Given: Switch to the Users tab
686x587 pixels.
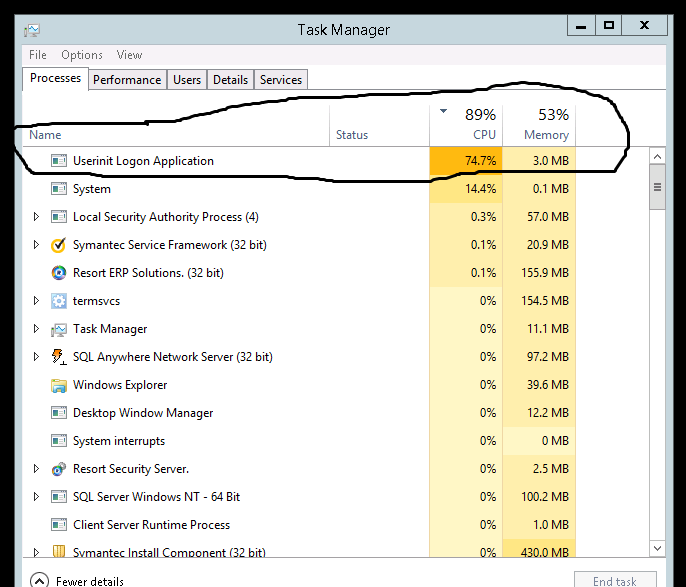Looking at the screenshot, I should (x=187, y=80).
